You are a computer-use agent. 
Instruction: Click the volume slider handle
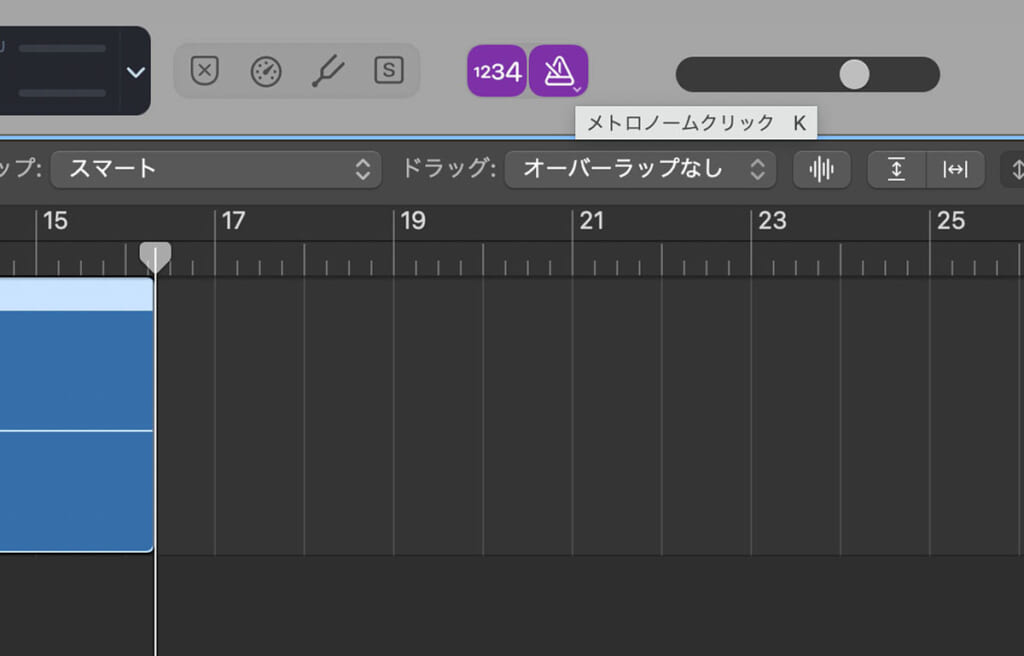click(855, 75)
